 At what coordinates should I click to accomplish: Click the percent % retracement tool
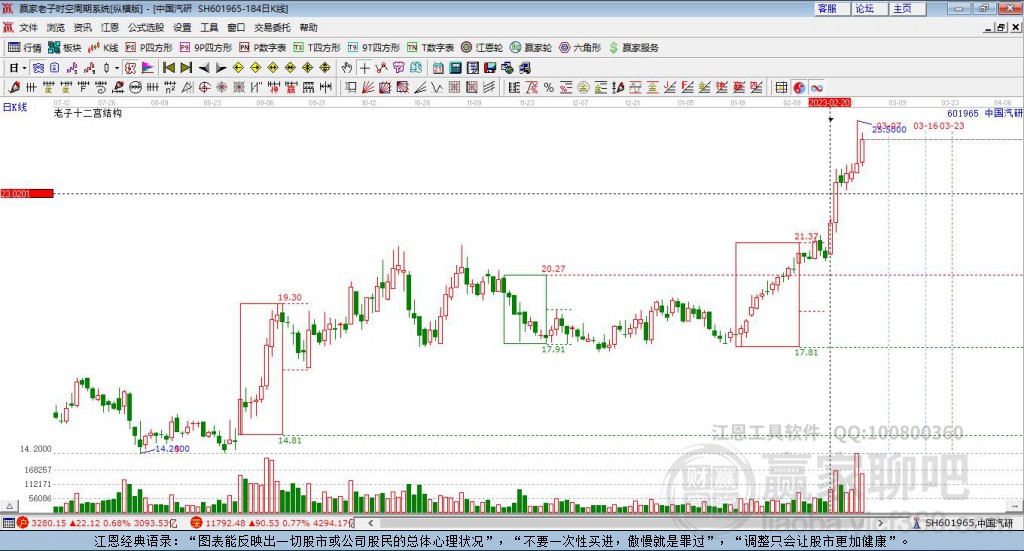pyautogui.click(x=549, y=87)
